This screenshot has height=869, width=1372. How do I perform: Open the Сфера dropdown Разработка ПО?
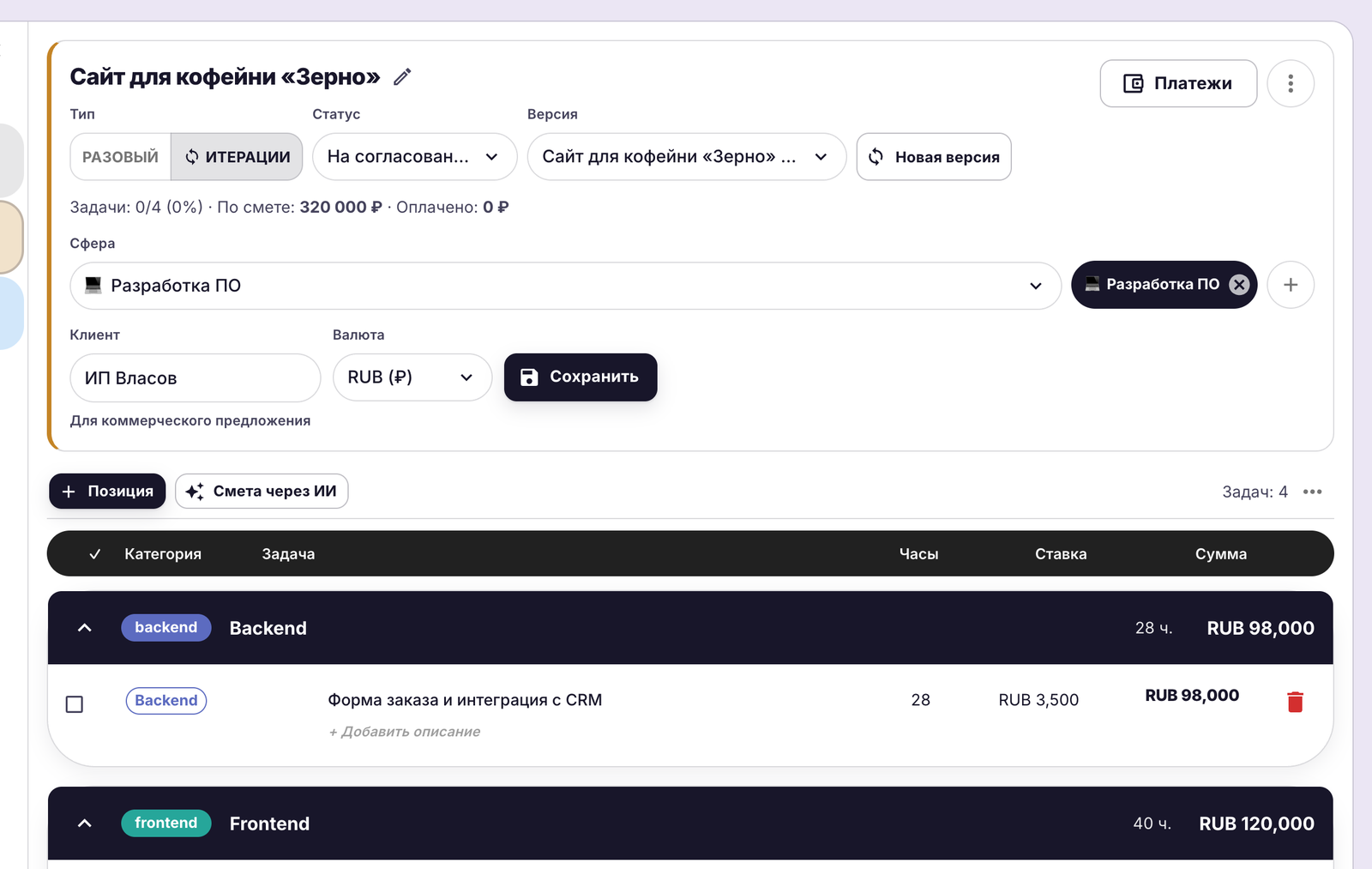pos(565,286)
